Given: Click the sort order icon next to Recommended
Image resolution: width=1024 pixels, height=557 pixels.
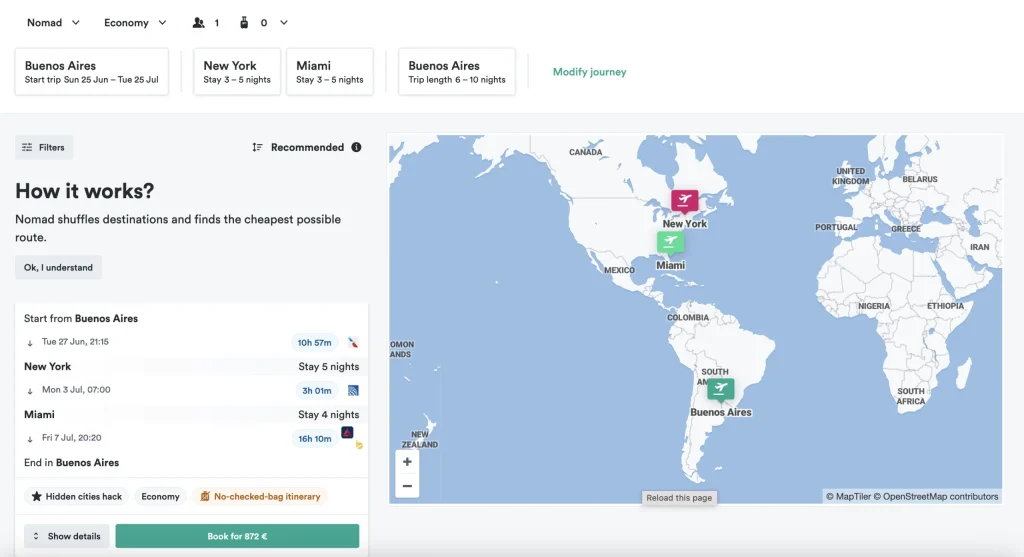Looking at the screenshot, I should pyautogui.click(x=257, y=148).
